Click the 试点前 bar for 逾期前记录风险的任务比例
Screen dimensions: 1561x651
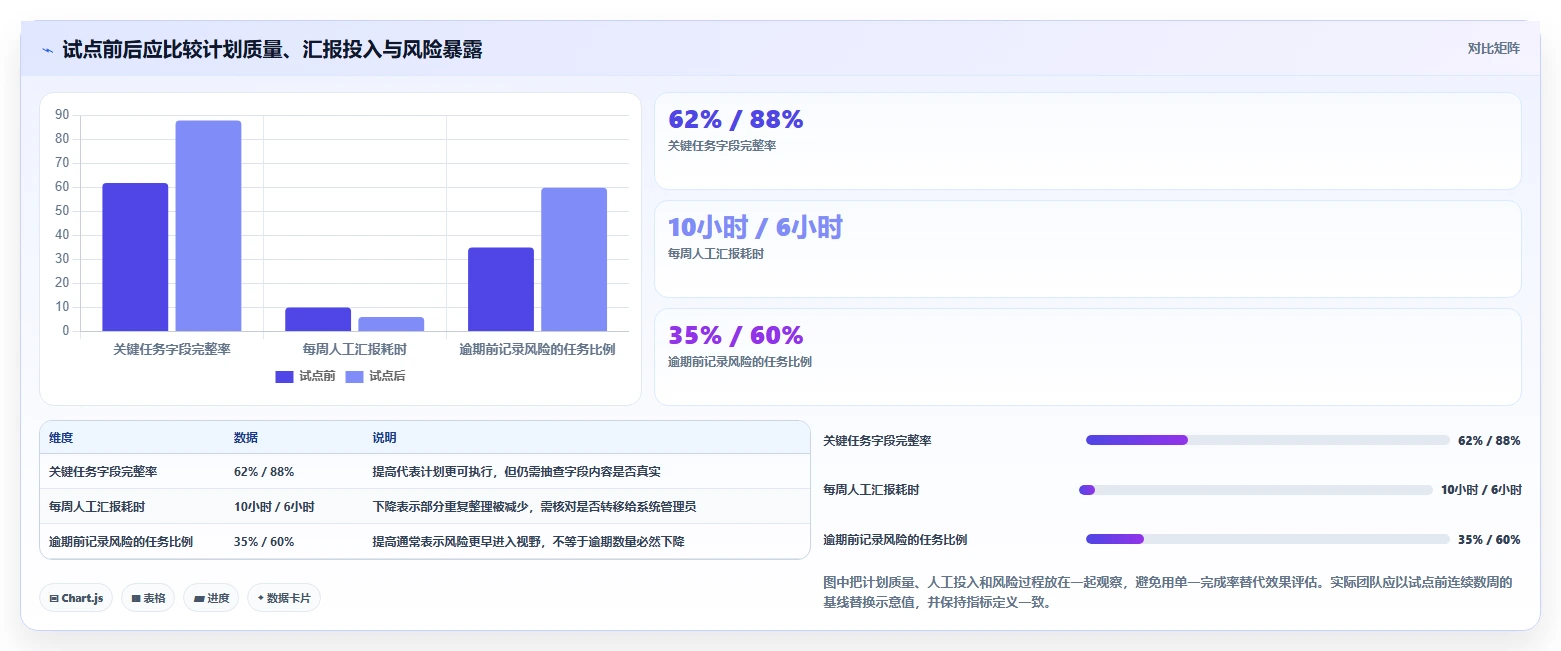click(501, 289)
